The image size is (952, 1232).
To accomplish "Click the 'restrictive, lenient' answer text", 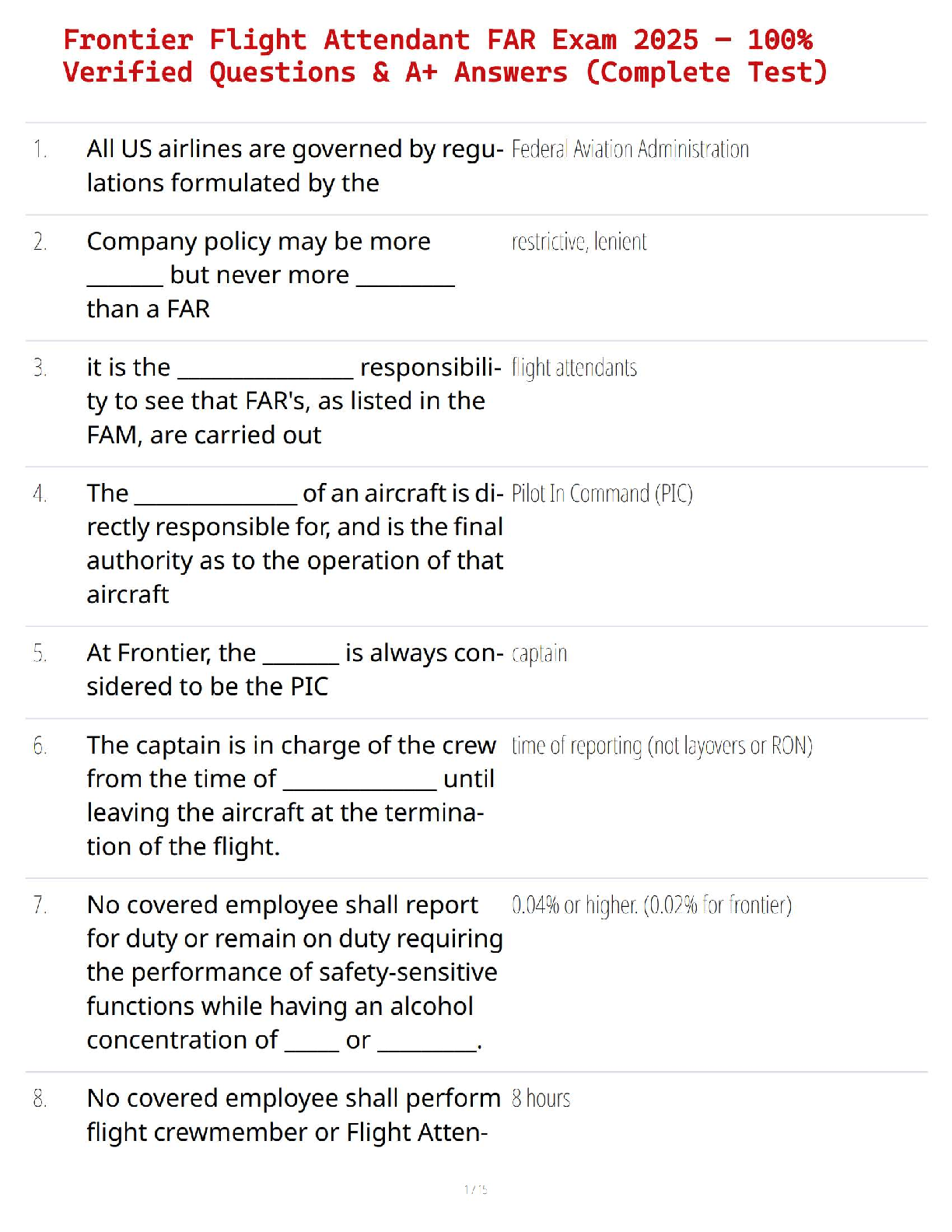I will pos(579,242).
